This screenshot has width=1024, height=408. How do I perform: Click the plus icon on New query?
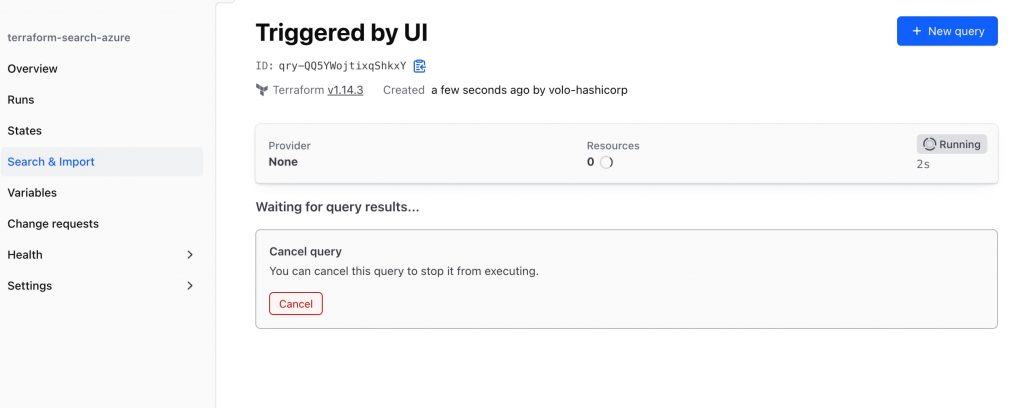(x=916, y=31)
